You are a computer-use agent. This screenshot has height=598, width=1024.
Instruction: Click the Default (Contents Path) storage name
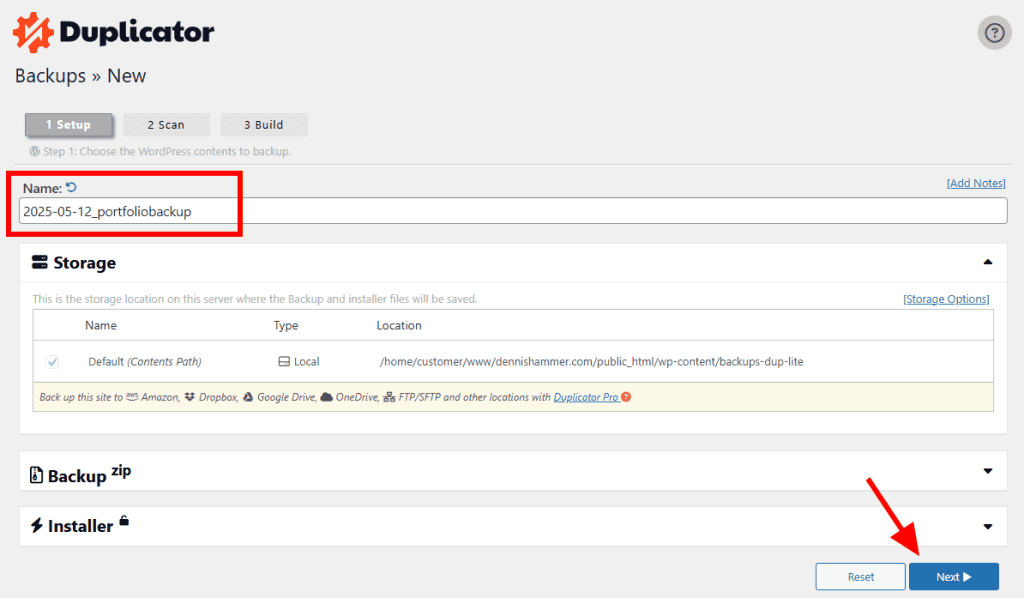tap(145, 362)
